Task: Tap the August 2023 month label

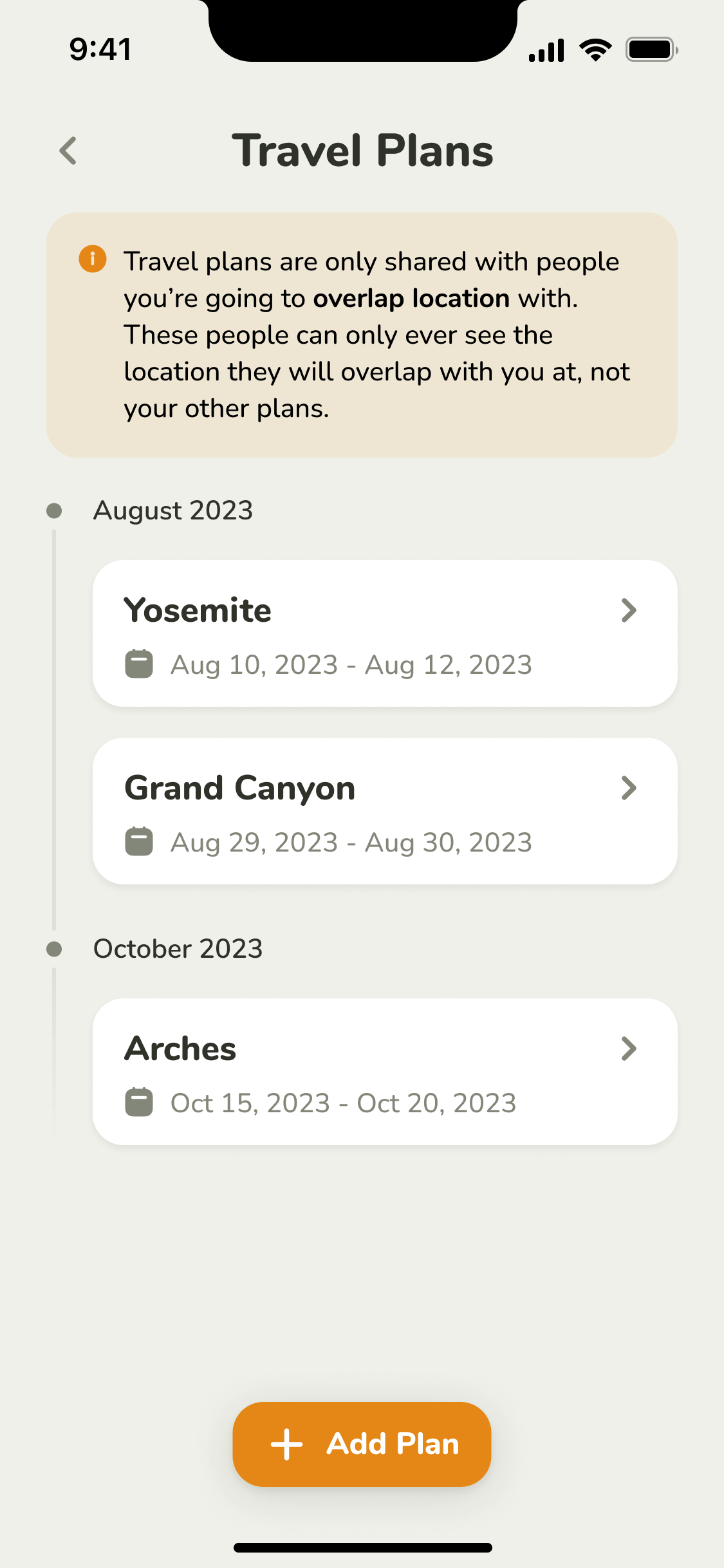Action: [x=173, y=510]
